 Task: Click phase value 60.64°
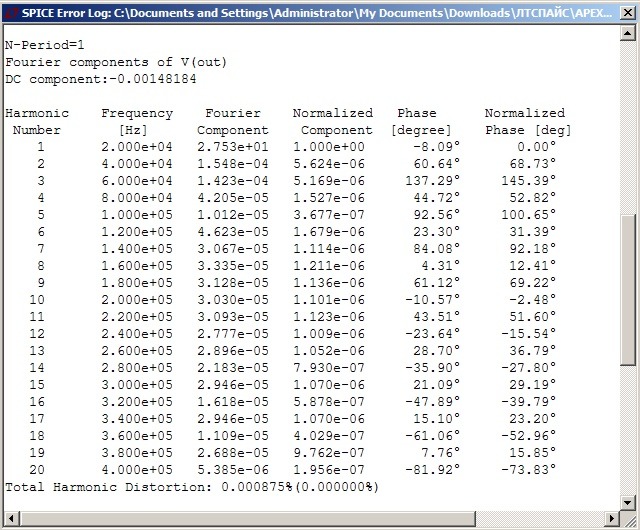(436, 164)
